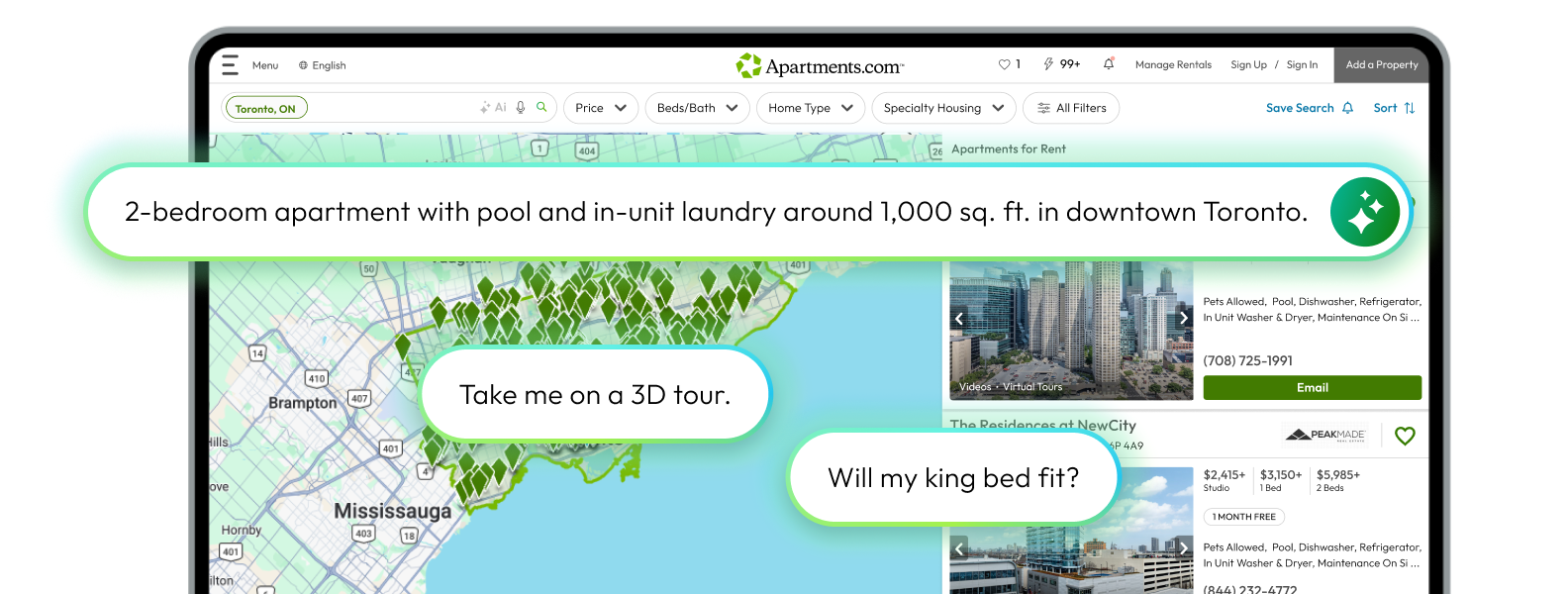Screen dimensions: 1568x594
Task: Show previous photo on NewCity listing
Action: pos(958,547)
